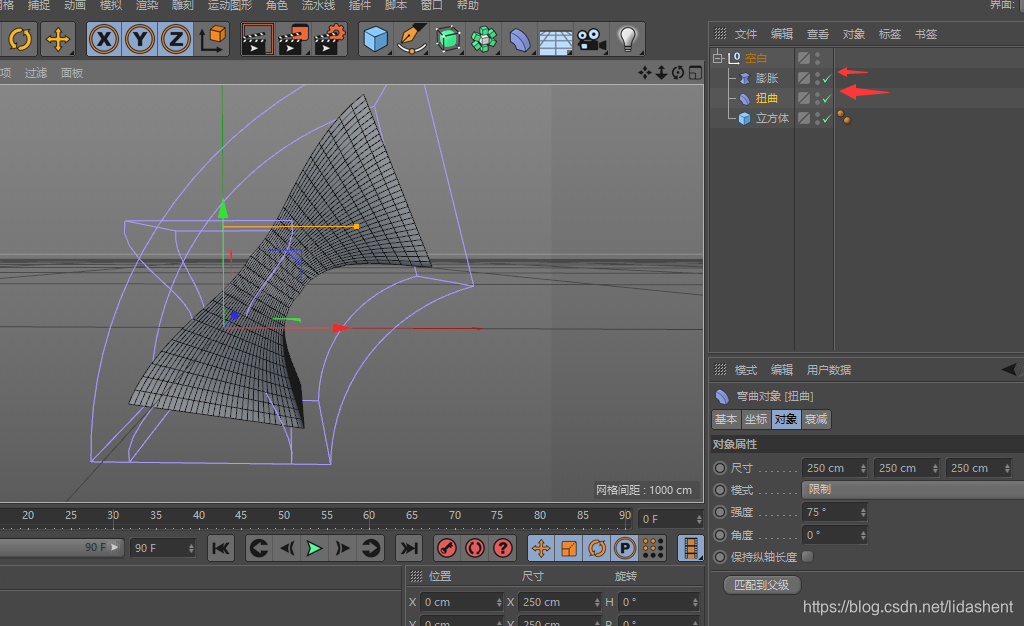Click the Floor/Environment grid icon
This screenshot has height=626, width=1024.
click(x=556, y=40)
